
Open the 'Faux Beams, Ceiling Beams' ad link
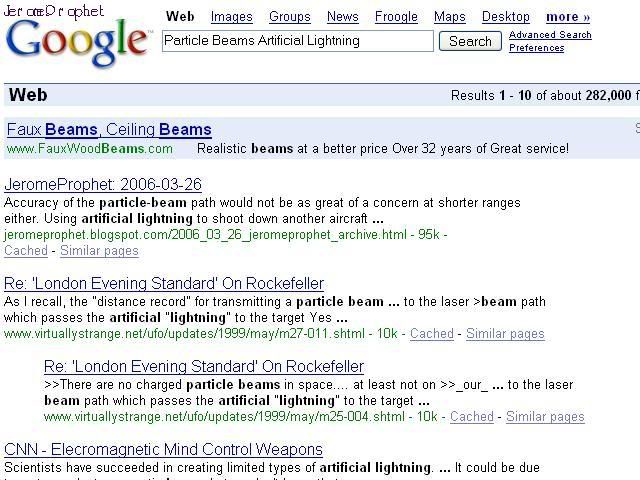109,129
